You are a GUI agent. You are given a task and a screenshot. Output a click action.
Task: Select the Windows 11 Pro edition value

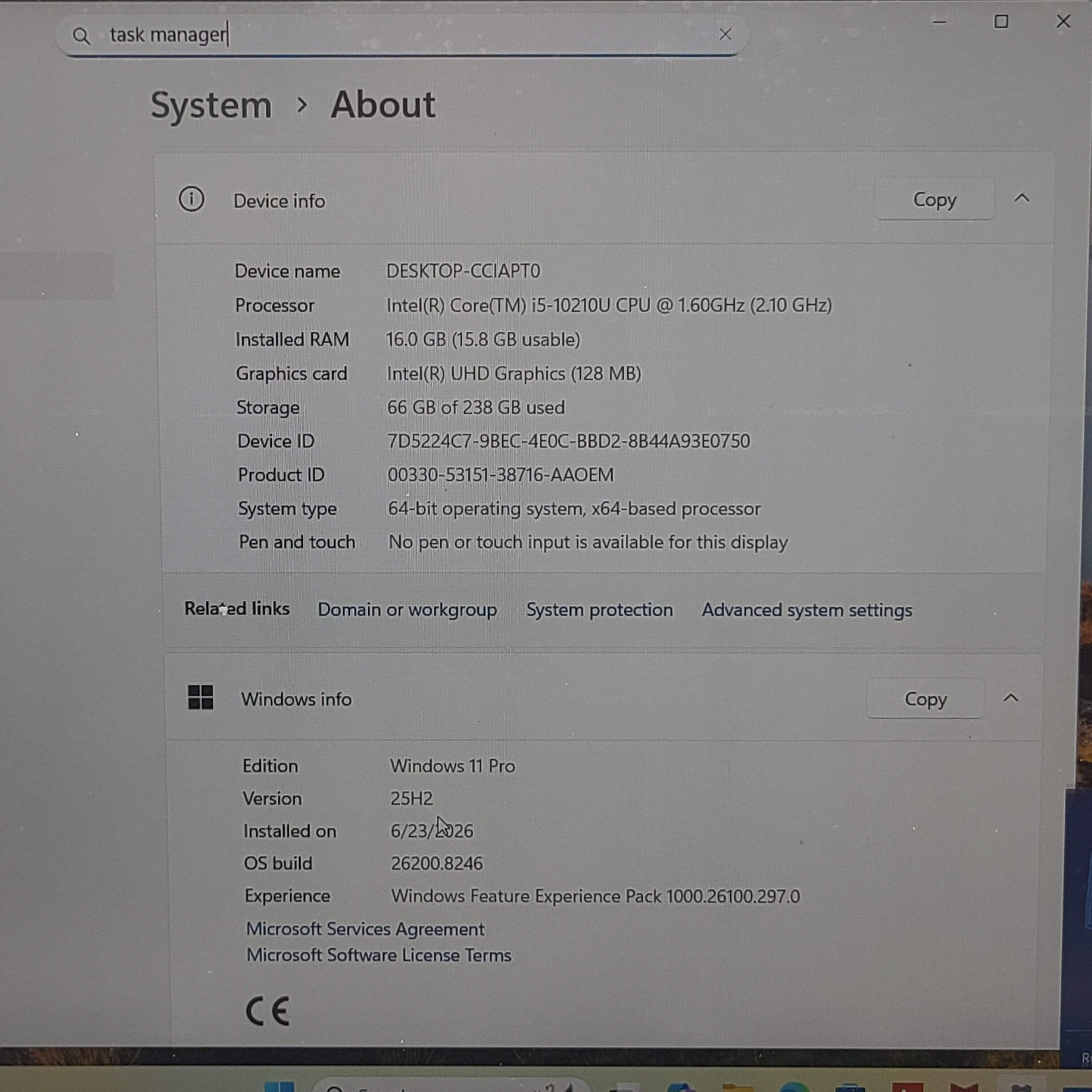coord(452,766)
